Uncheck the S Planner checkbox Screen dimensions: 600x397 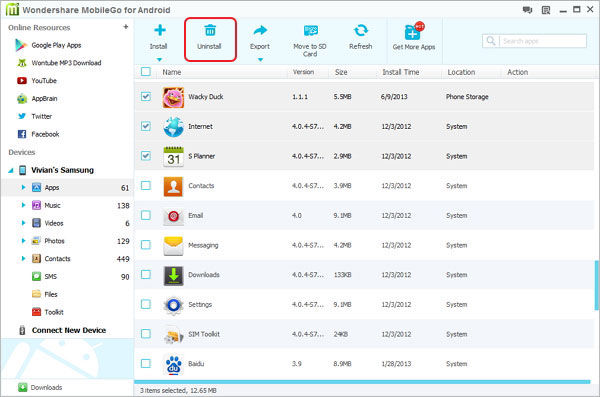pos(146,156)
